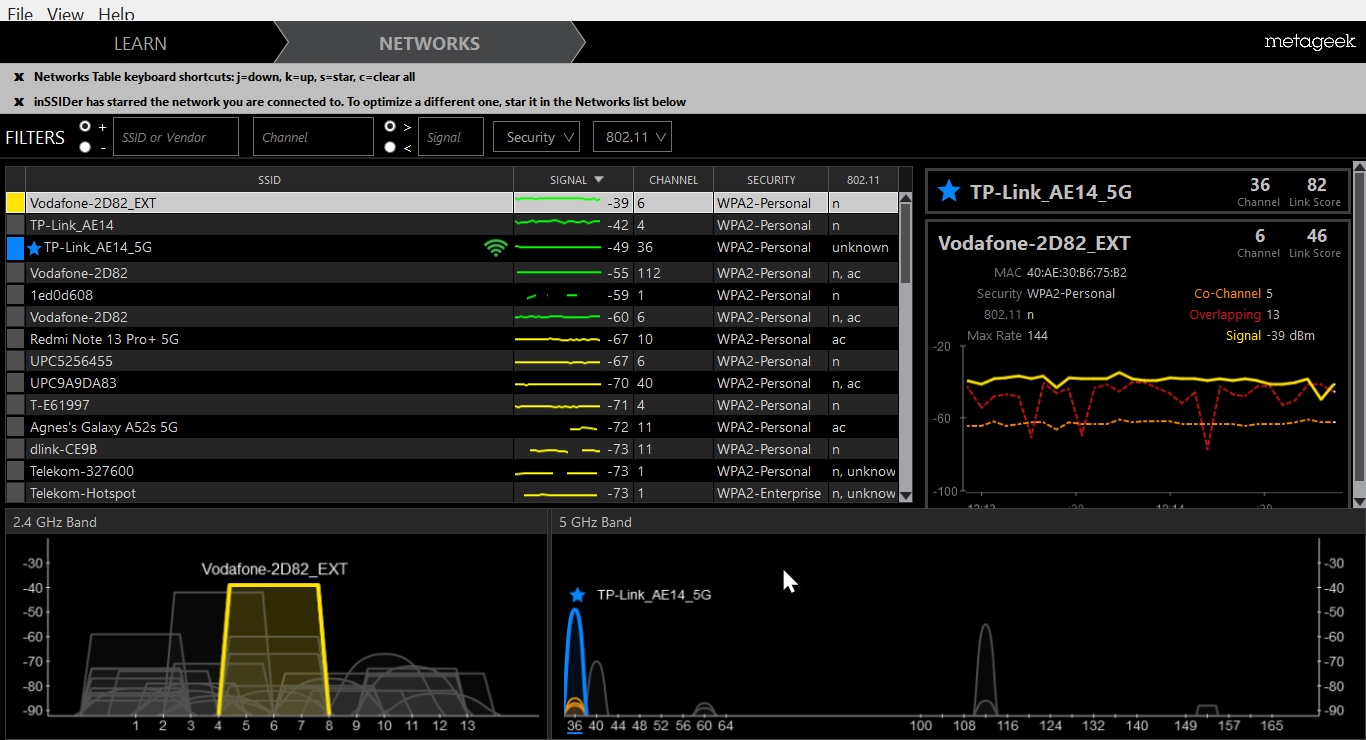Select the less-than signal filter radio
Screen dimensions: 1366x740
click(390, 147)
